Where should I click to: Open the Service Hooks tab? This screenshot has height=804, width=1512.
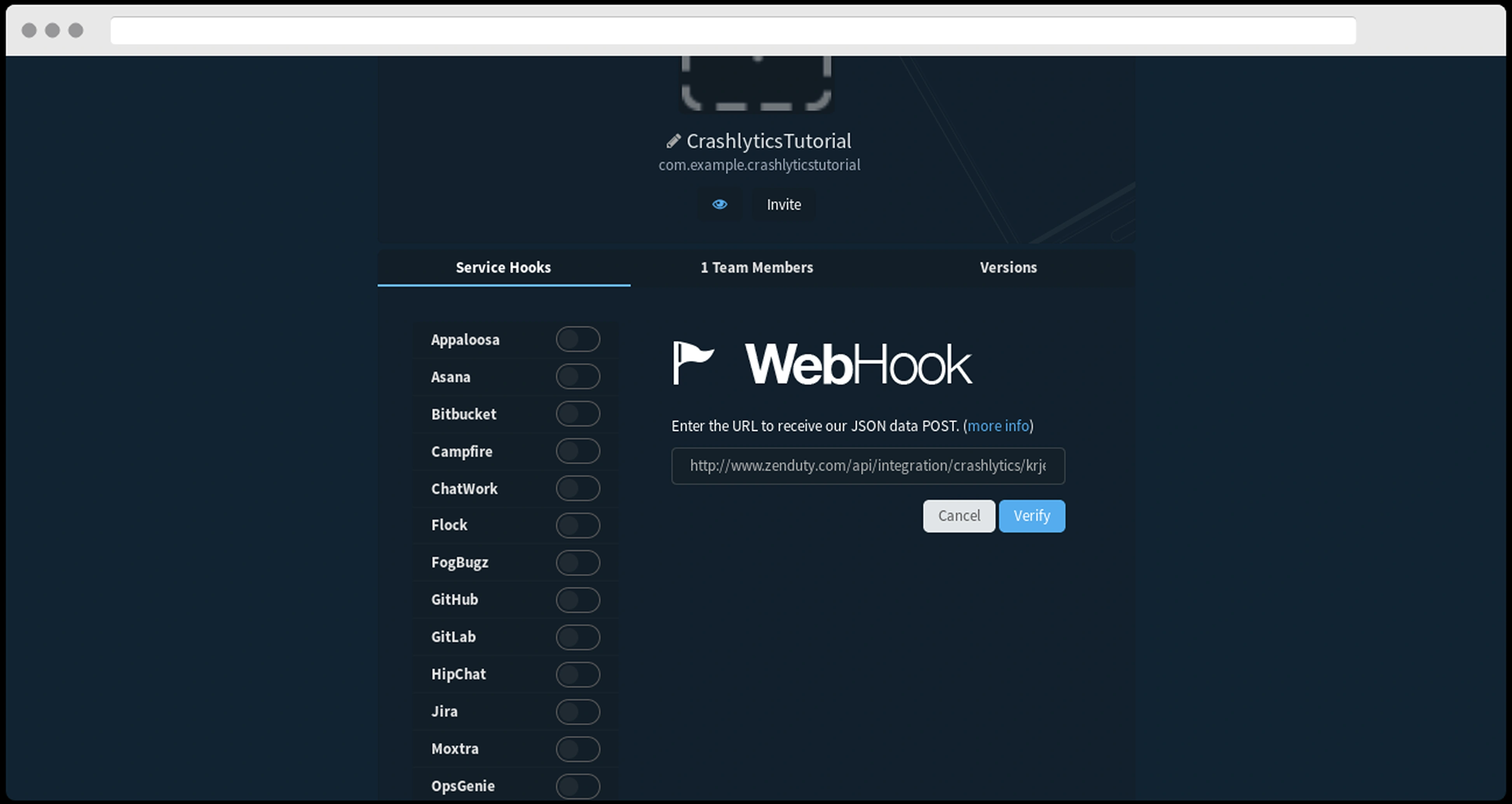click(504, 268)
